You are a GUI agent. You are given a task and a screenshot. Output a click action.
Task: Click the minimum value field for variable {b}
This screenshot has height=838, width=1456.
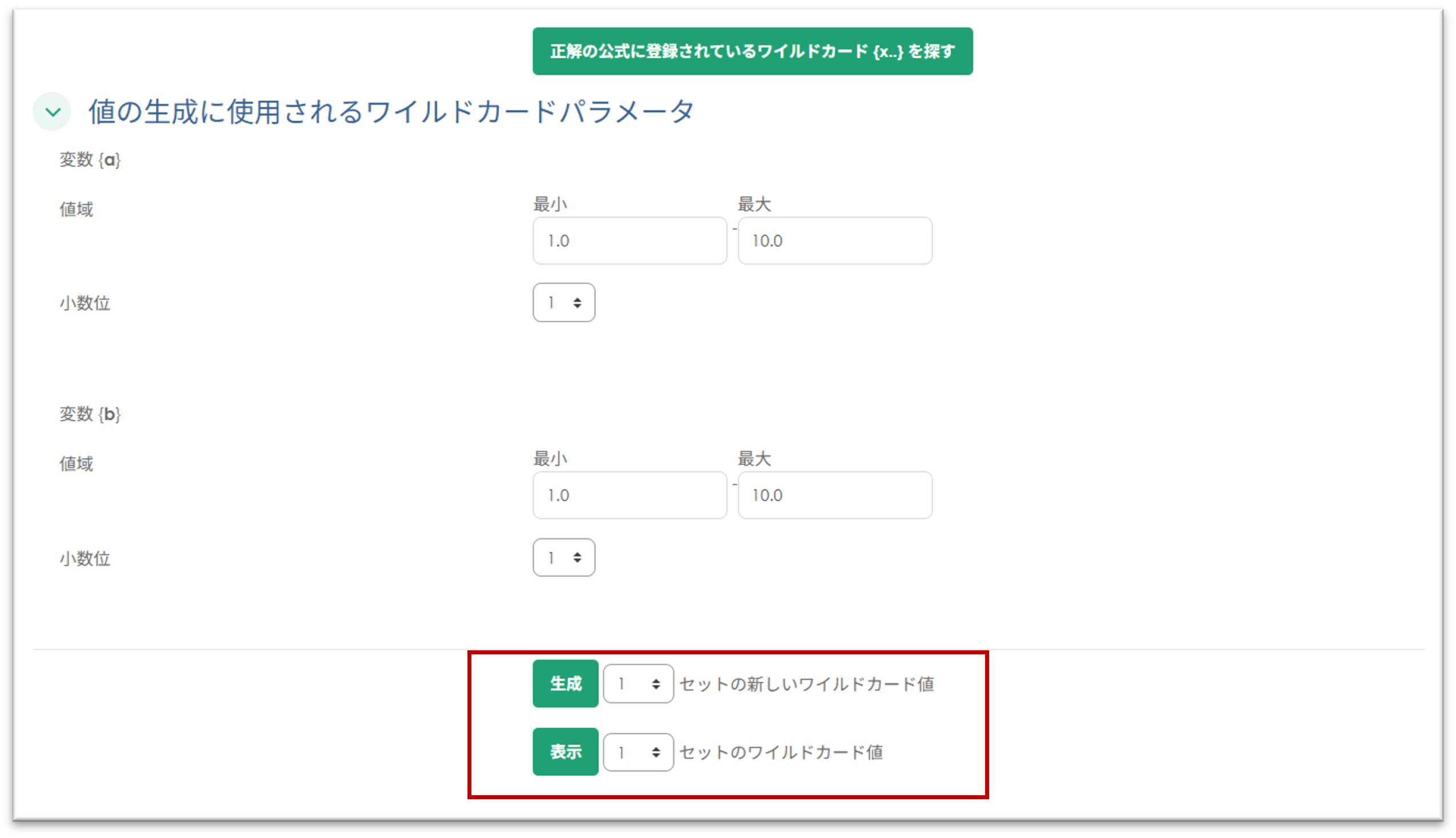point(630,495)
